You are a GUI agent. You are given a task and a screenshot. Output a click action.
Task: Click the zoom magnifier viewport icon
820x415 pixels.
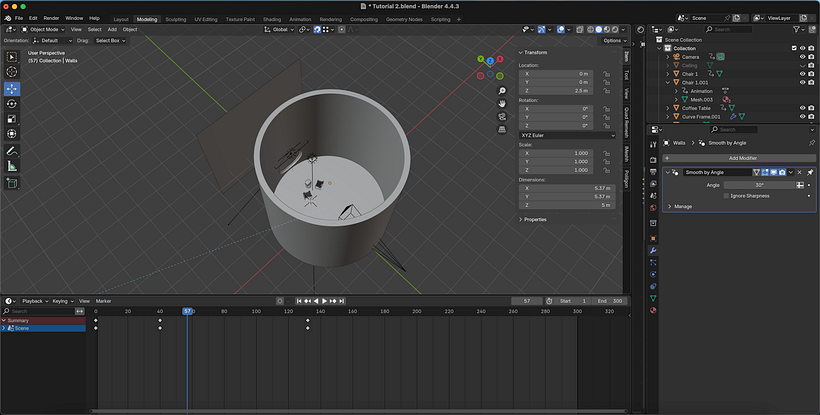click(x=502, y=91)
